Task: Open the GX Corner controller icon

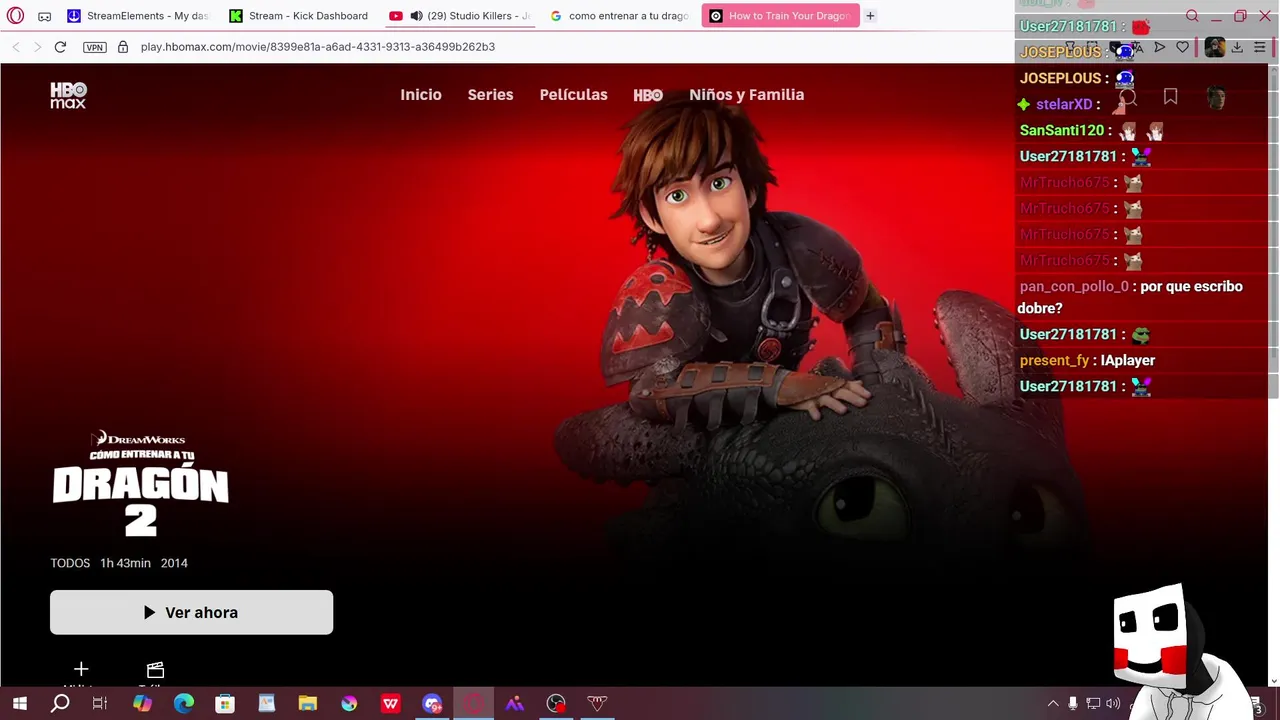Action: click(45, 16)
